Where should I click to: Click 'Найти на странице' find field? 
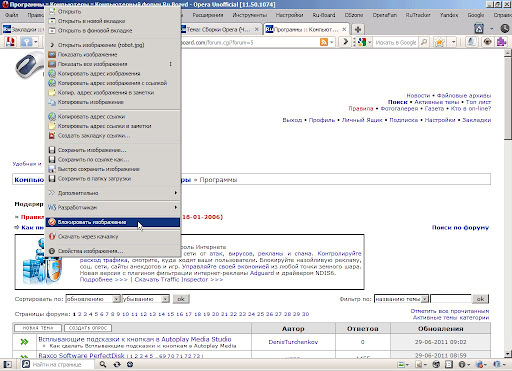(60, 364)
